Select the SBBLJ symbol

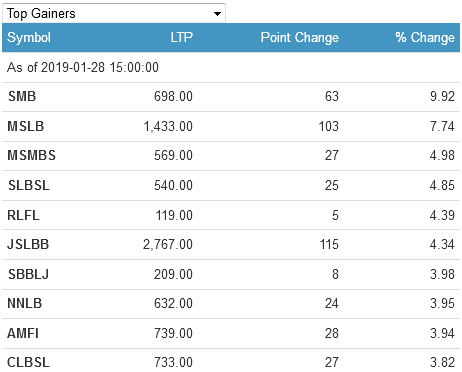pos(28,274)
